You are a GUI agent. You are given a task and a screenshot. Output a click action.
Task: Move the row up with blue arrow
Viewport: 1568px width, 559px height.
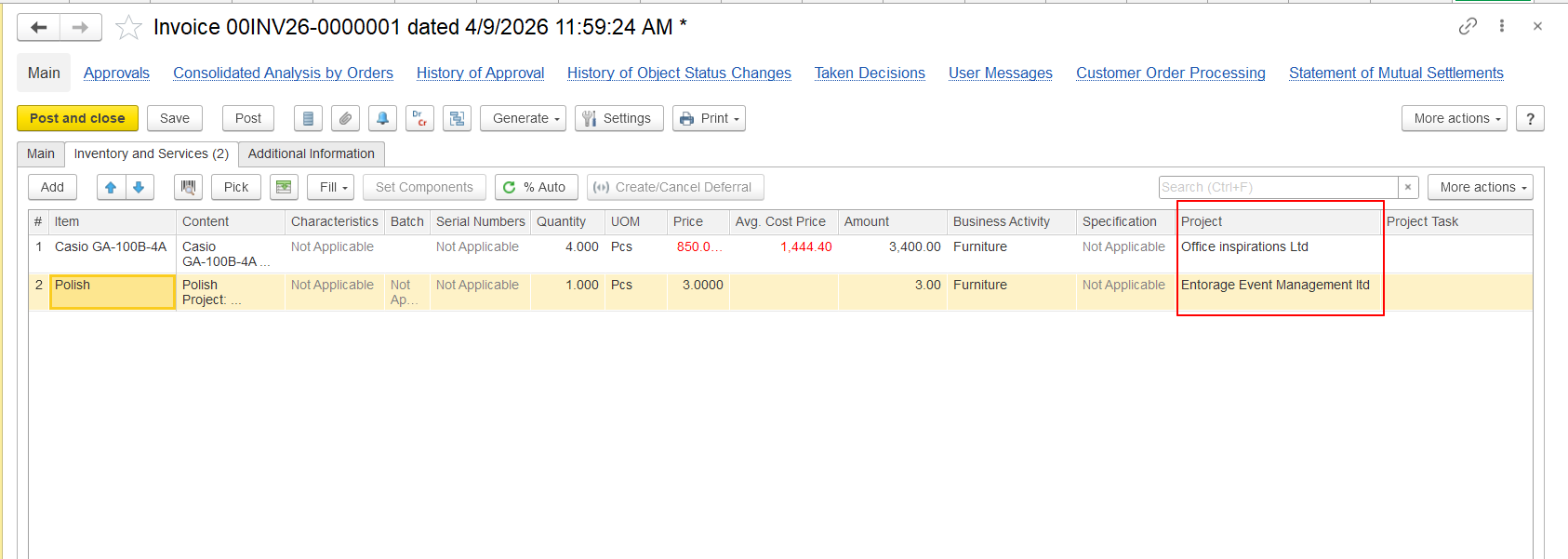[111, 187]
